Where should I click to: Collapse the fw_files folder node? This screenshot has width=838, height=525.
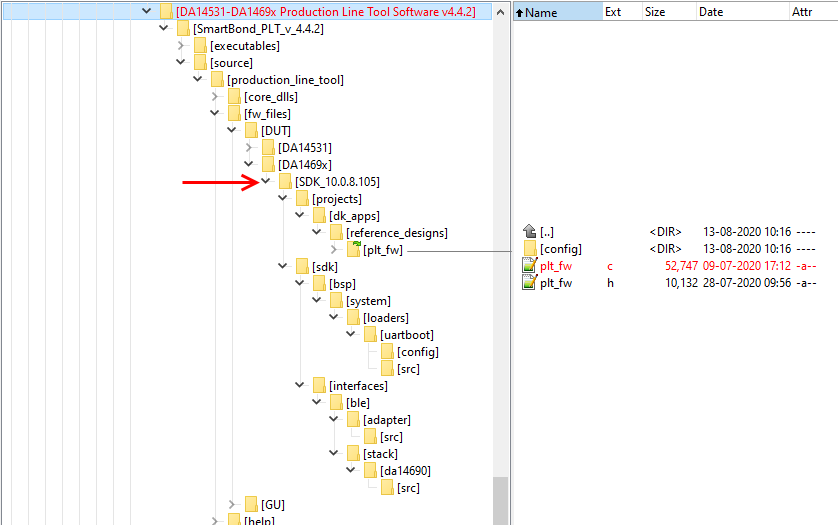click(215, 113)
